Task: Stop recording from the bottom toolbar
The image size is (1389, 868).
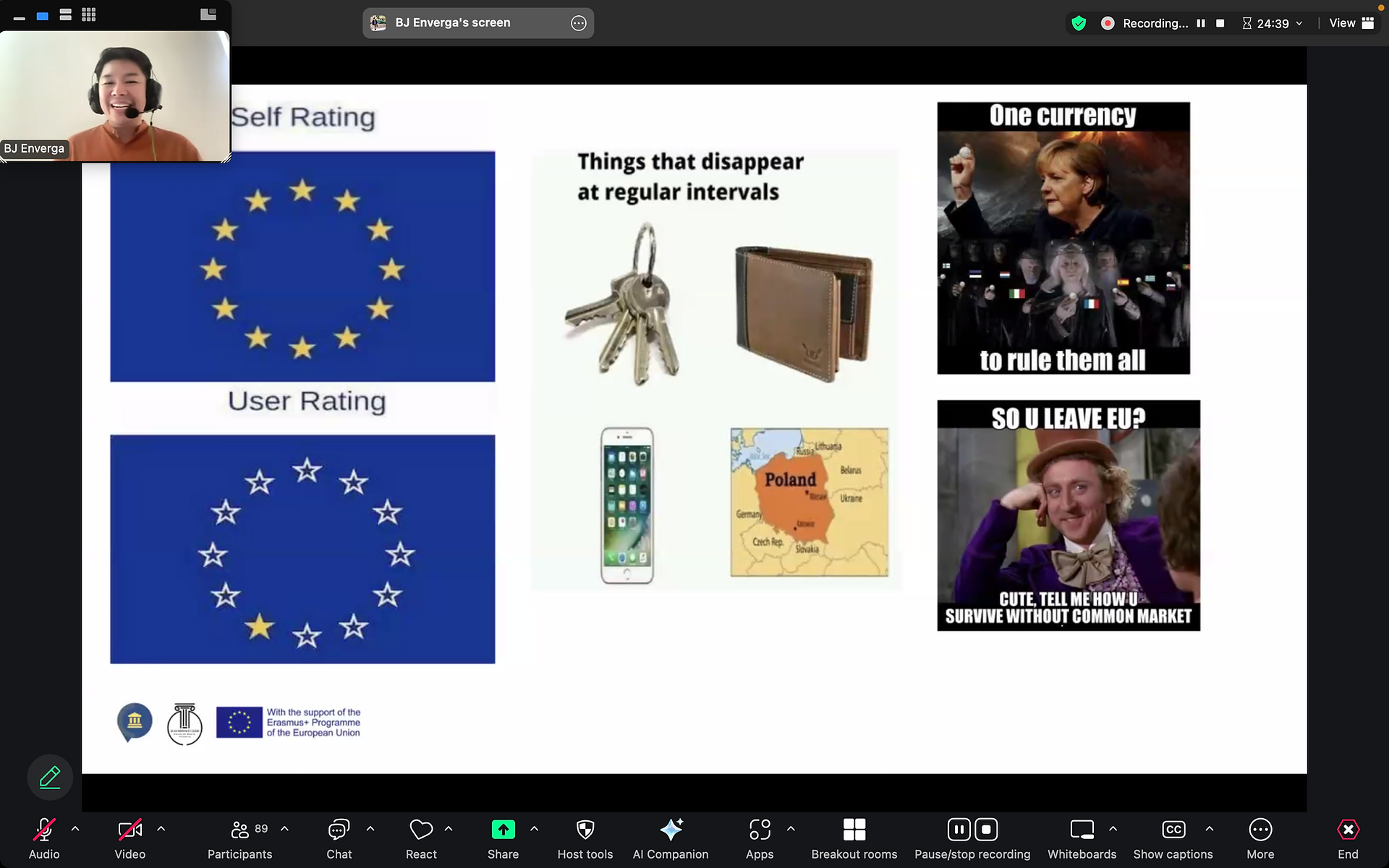Action: pyautogui.click(x=986, y=830)
